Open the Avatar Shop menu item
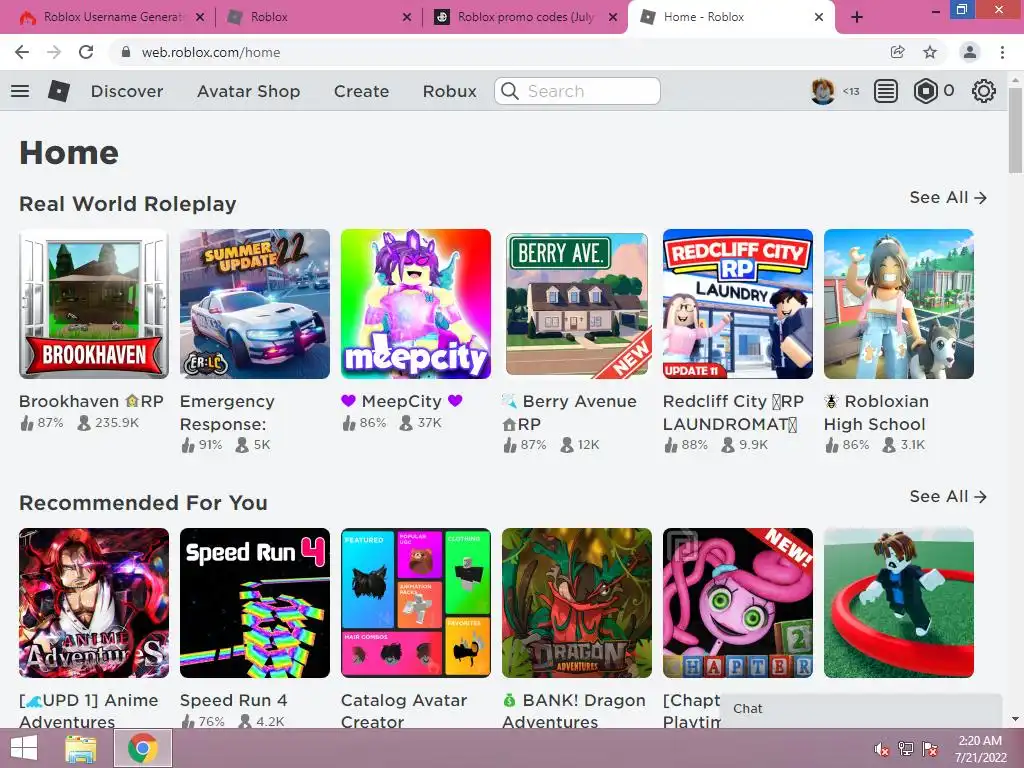Viewport: 1024px width, 768px height. [249, 91]
